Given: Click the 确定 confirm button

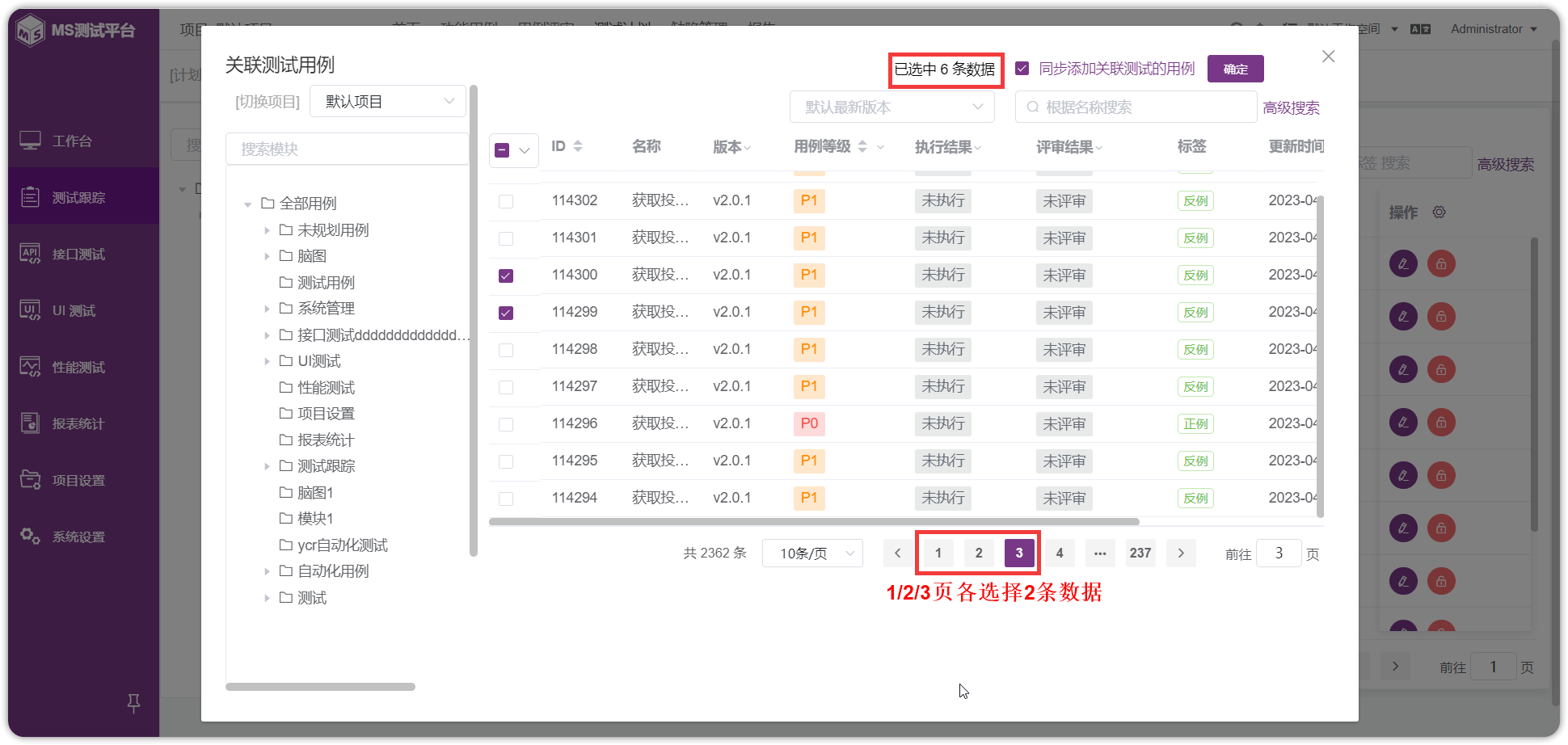Looking at the screenshot, I should click(1235, 69).
